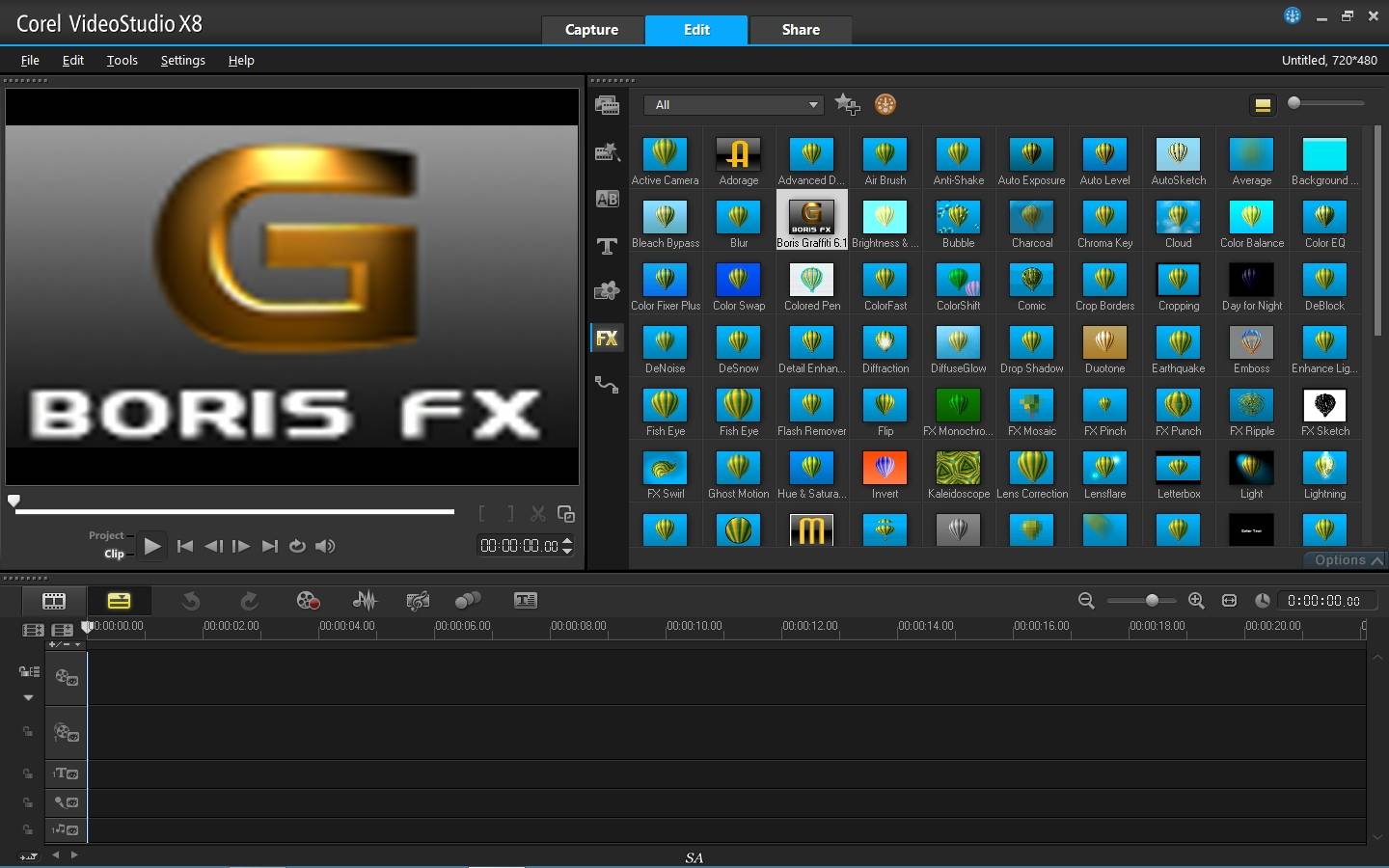
Task: Click the orange Get More Content icon
Action: click(x=885, y=104)
